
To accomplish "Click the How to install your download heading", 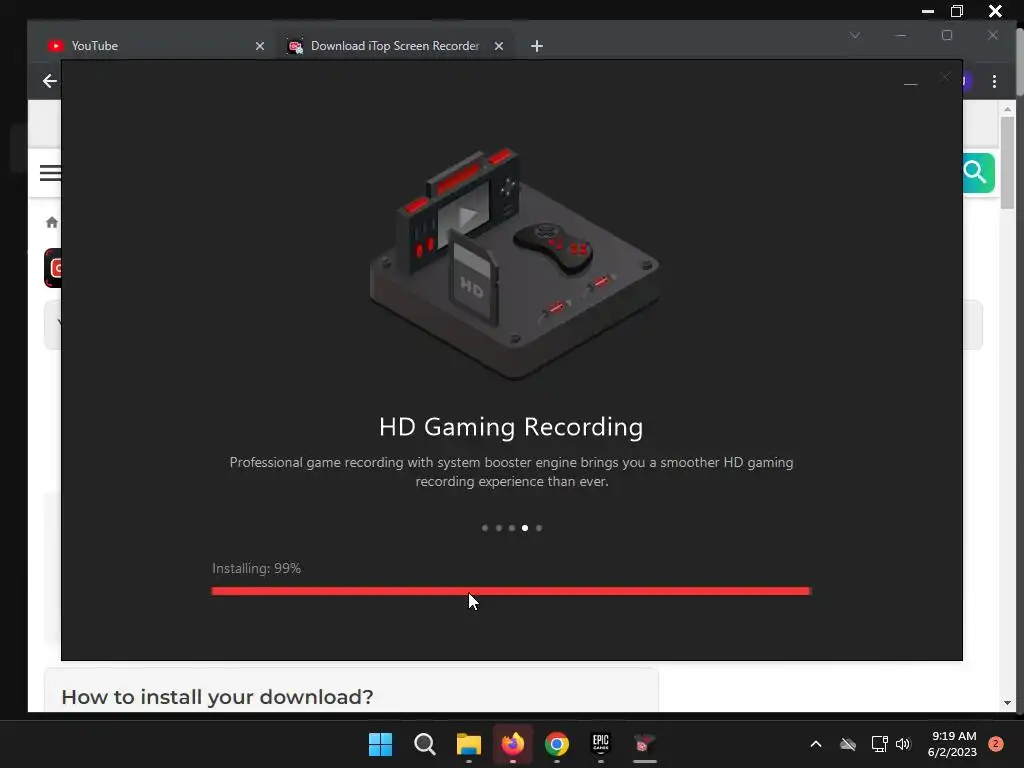I will click(217, 697).
